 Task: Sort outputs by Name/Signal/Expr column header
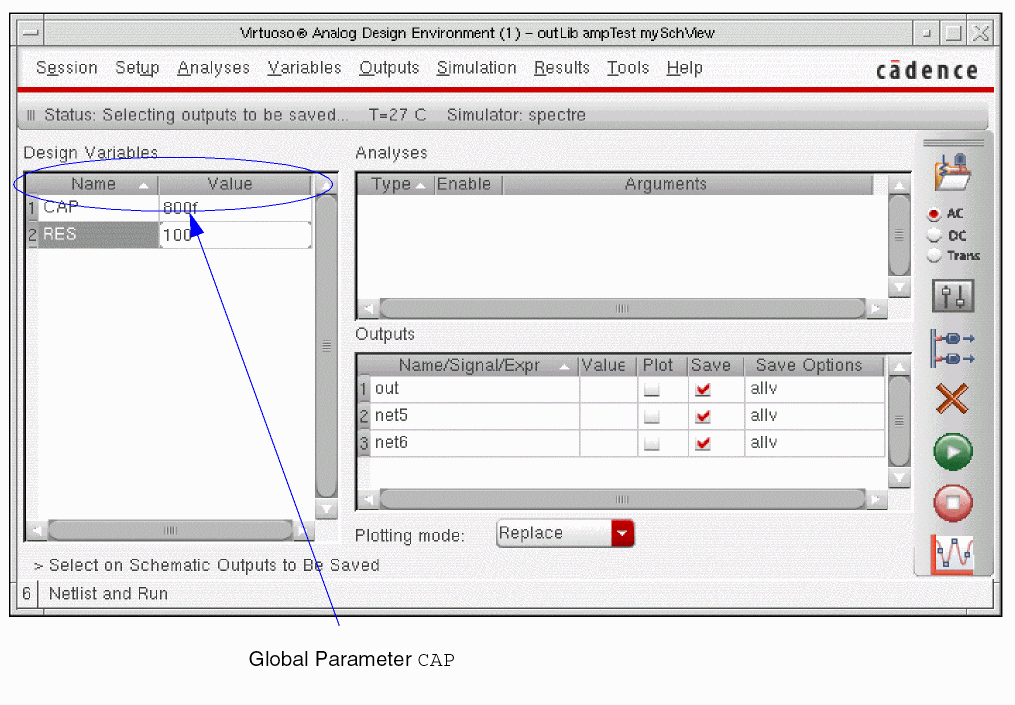pos(469,366)
